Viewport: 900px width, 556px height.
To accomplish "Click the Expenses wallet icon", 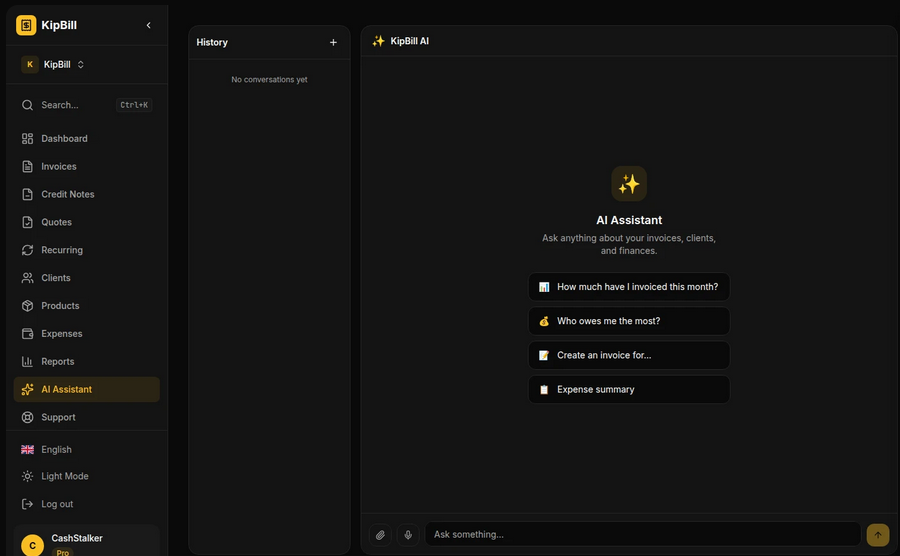I will [27, 333].
